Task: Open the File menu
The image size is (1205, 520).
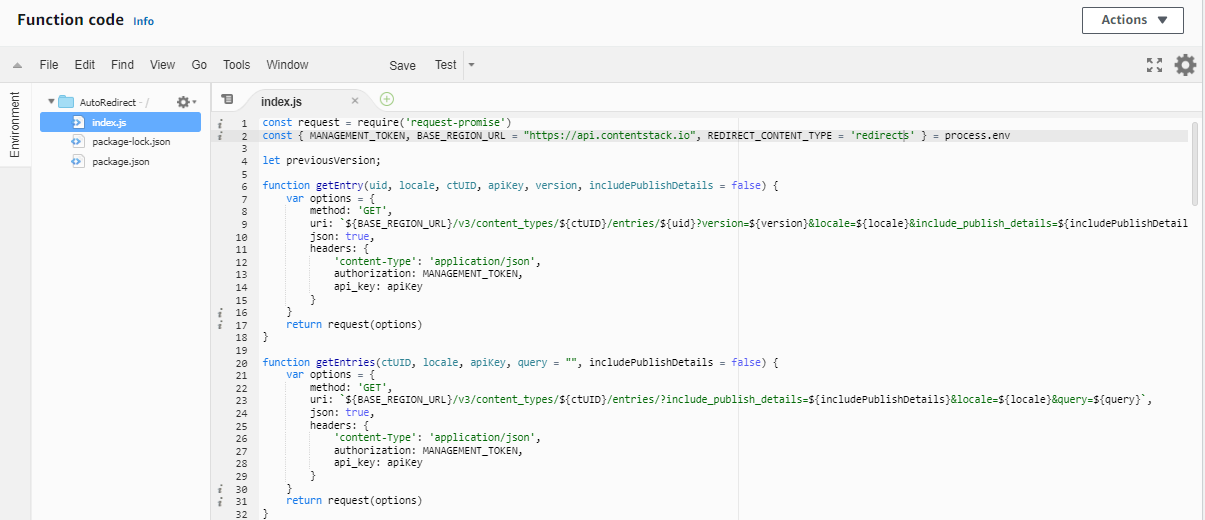Action: 49,65
